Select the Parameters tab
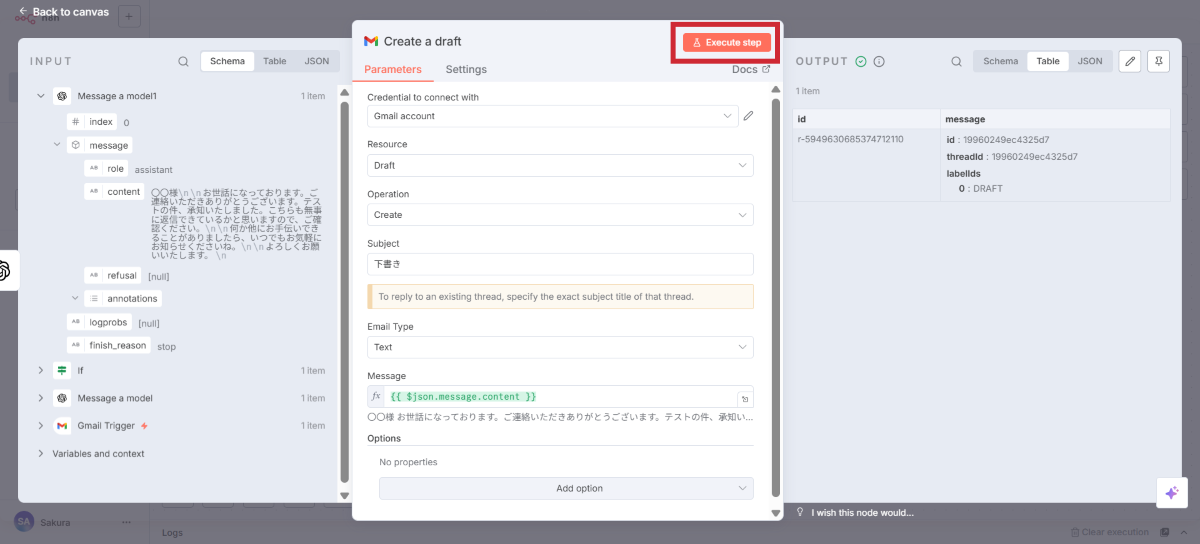The image size is (1200, 544). (x=392, y=70)
